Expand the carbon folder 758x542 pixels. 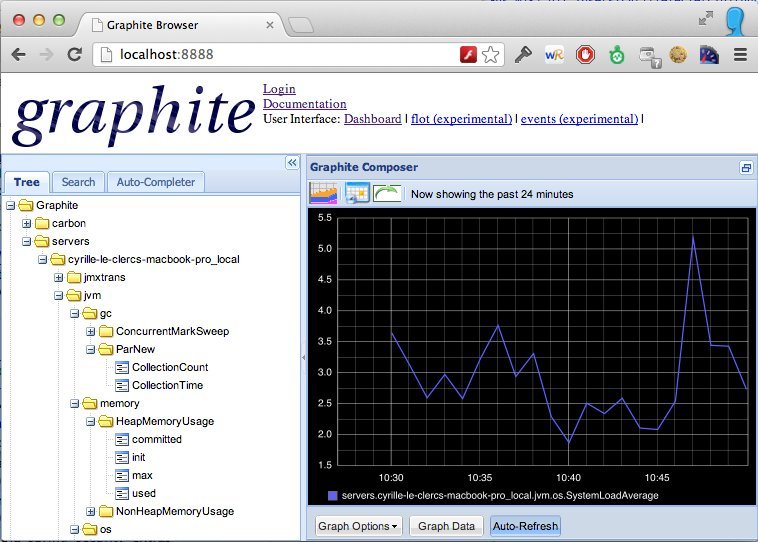point(26,223)
